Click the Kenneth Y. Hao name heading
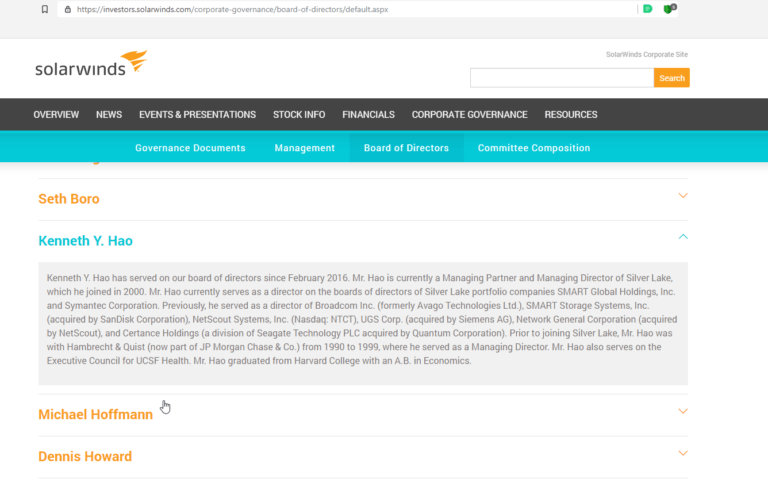This screenshot has width=768, height=479. click(x=85, y=241)
